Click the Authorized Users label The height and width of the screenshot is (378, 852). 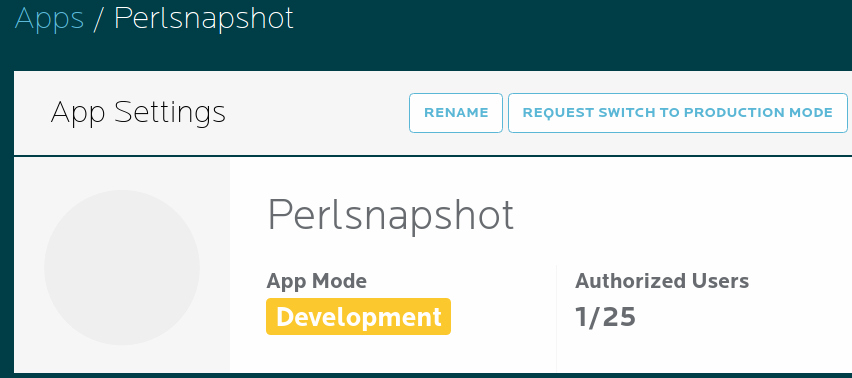tap(662, 281)
